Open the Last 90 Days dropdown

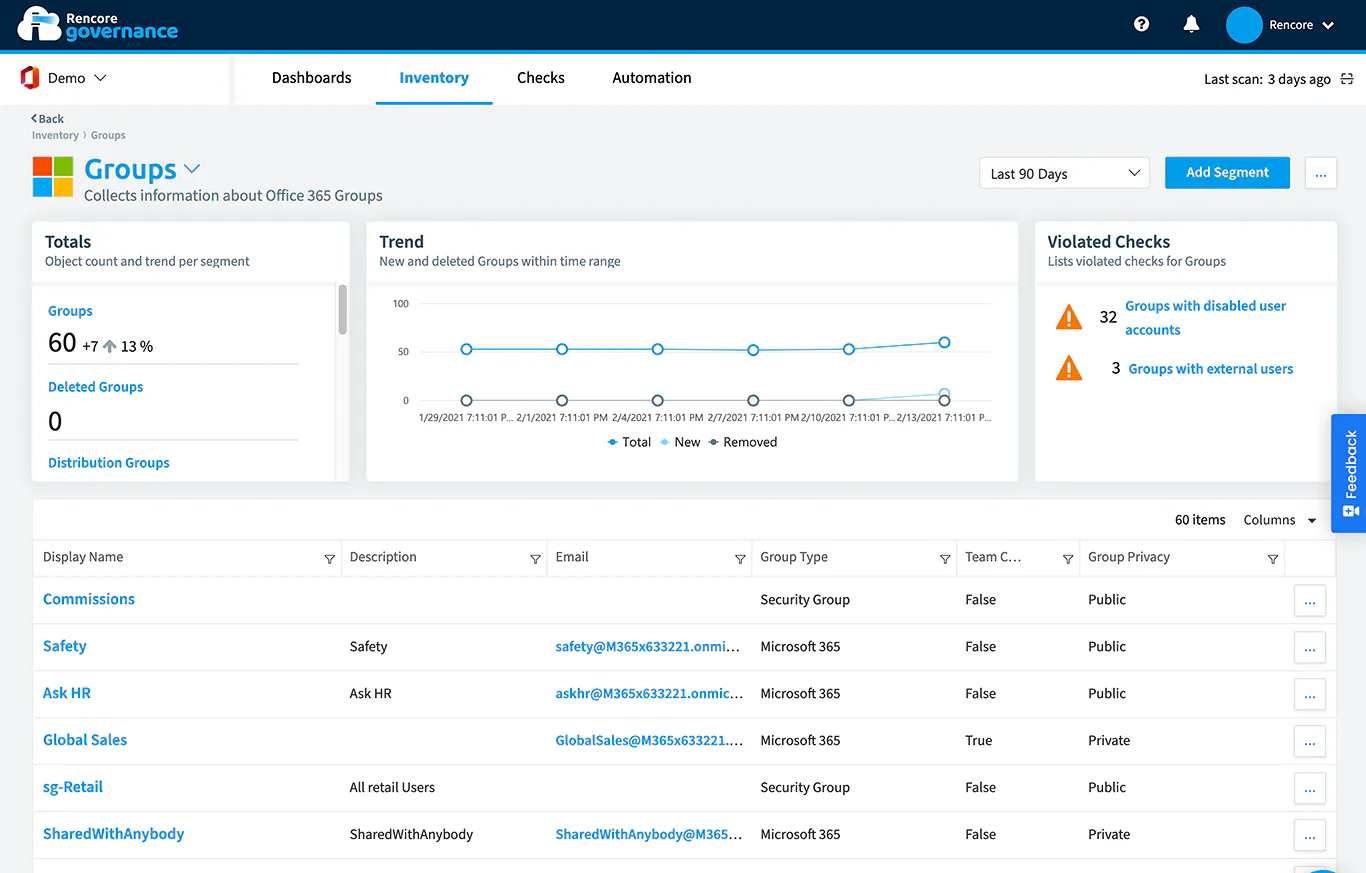pyautogui.click(x=1064, y=173)
